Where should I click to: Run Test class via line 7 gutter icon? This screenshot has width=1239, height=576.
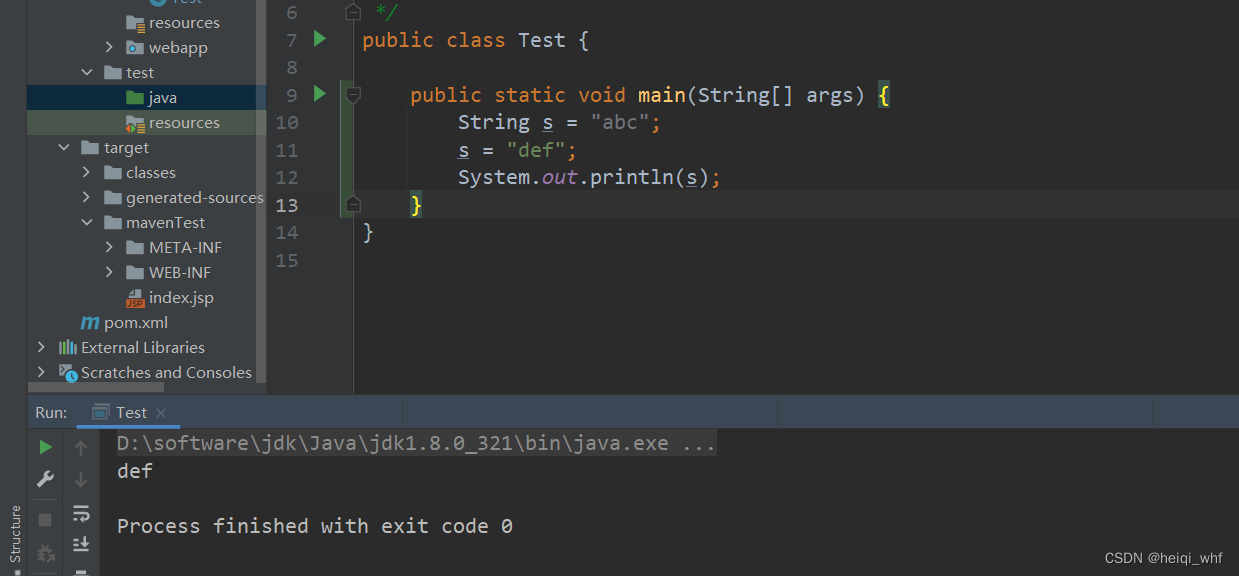318,39
